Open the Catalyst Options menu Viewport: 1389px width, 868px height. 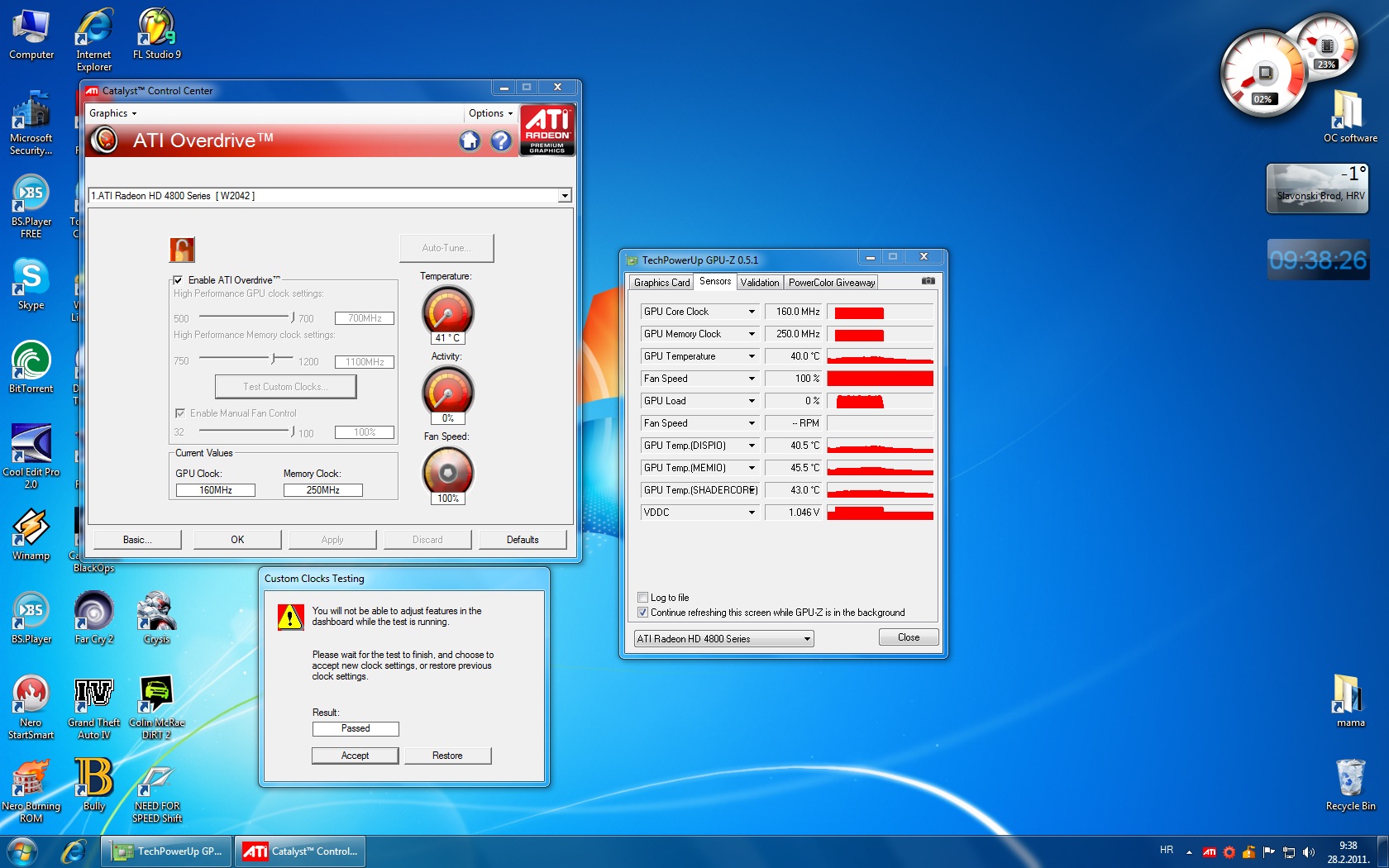click(x=490, y=113)
